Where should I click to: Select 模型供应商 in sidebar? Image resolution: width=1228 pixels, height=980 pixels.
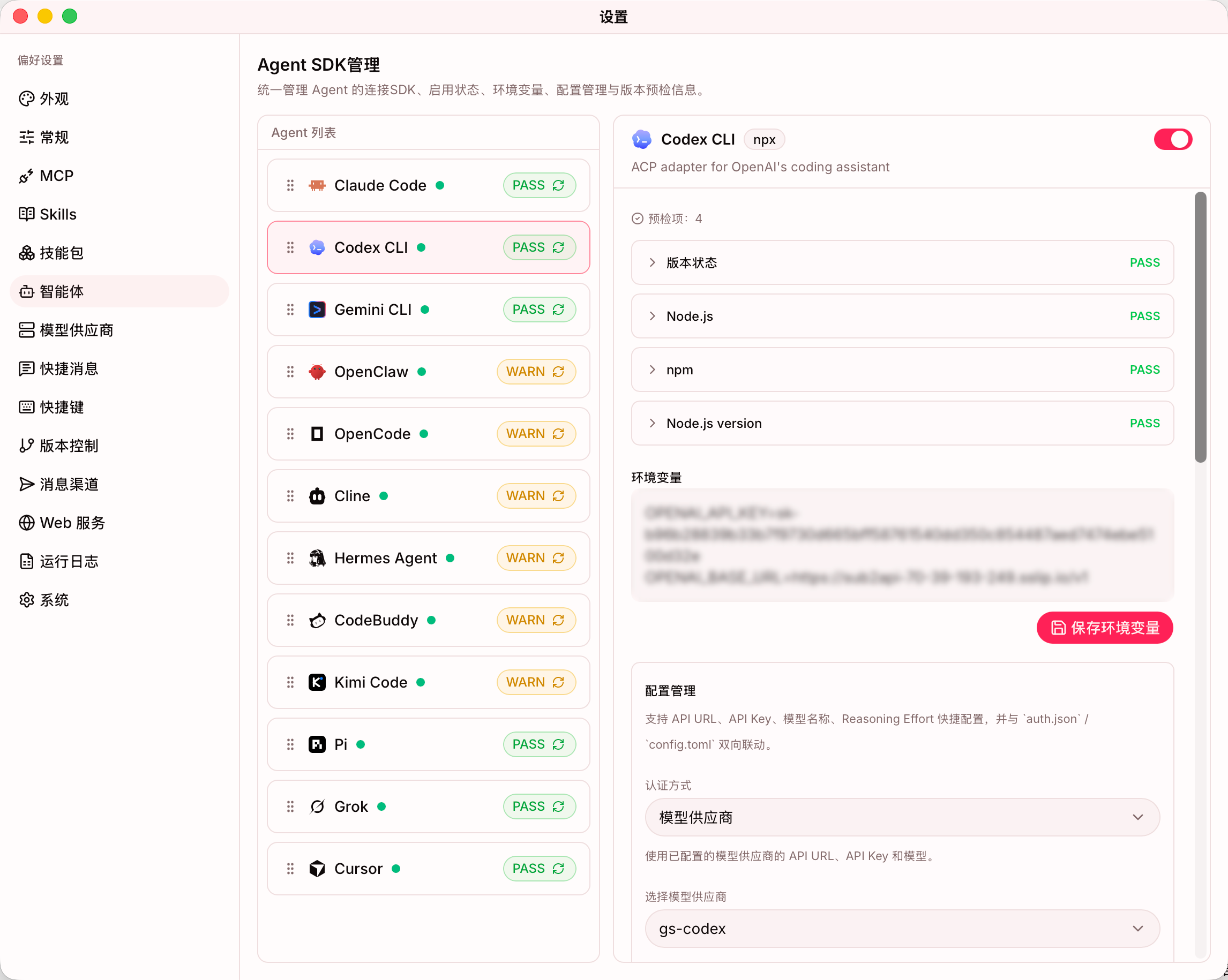pos(119,330)
